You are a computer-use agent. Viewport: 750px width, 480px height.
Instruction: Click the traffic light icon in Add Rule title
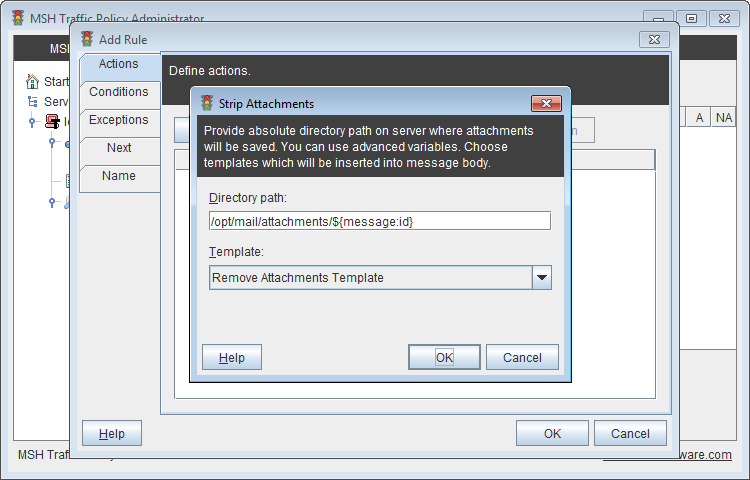pyautogui.click(x=87, y=39)
